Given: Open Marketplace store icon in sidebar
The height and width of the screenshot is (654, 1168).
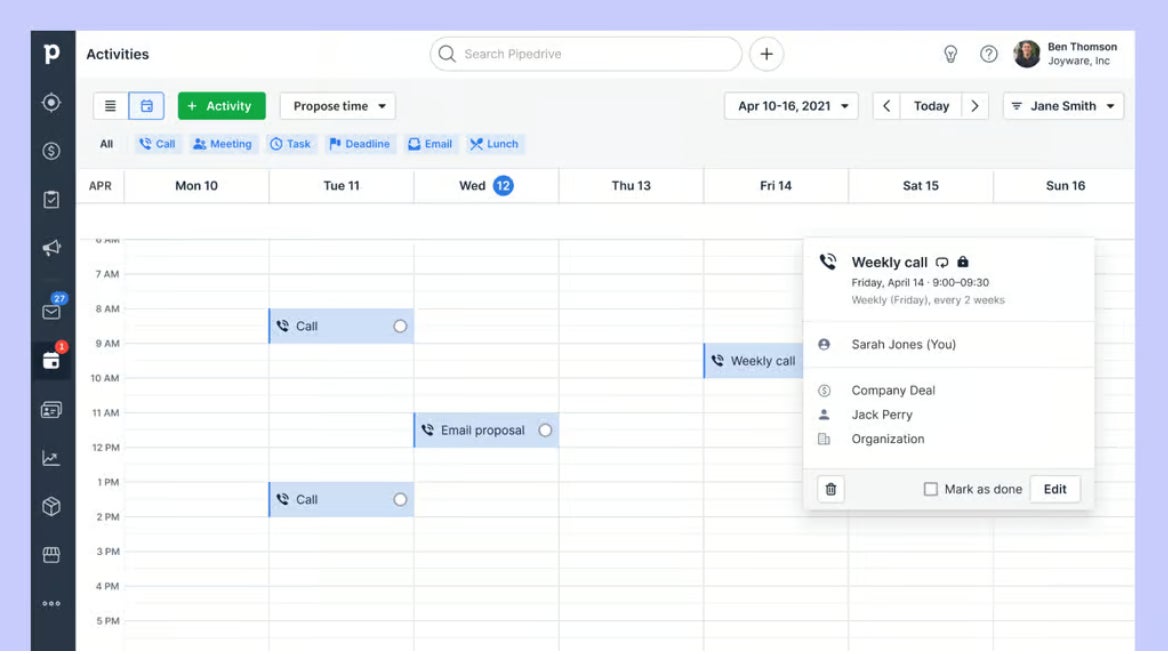Looking at the screenshot, I should point(51,555).
